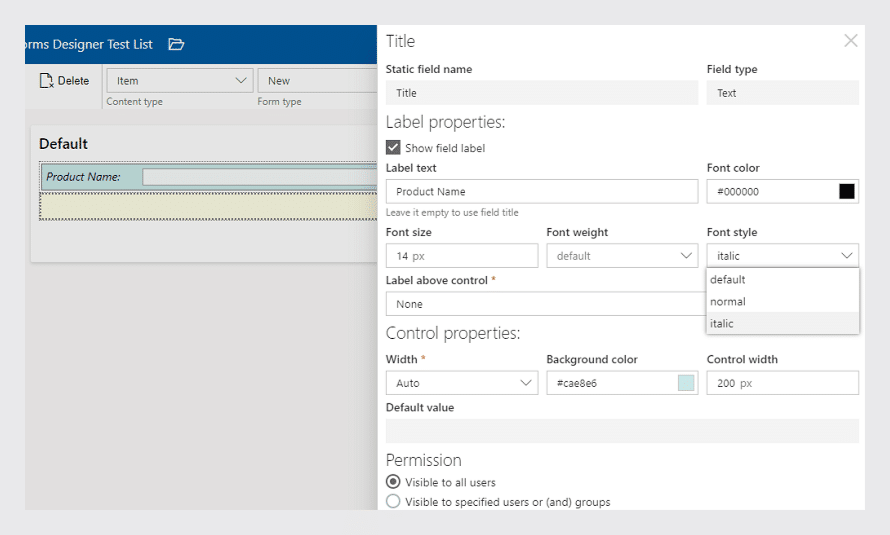Click the Font color hex input #000000
The width and height of the screenshot is (890, 535).
click(x=771, y=192)
